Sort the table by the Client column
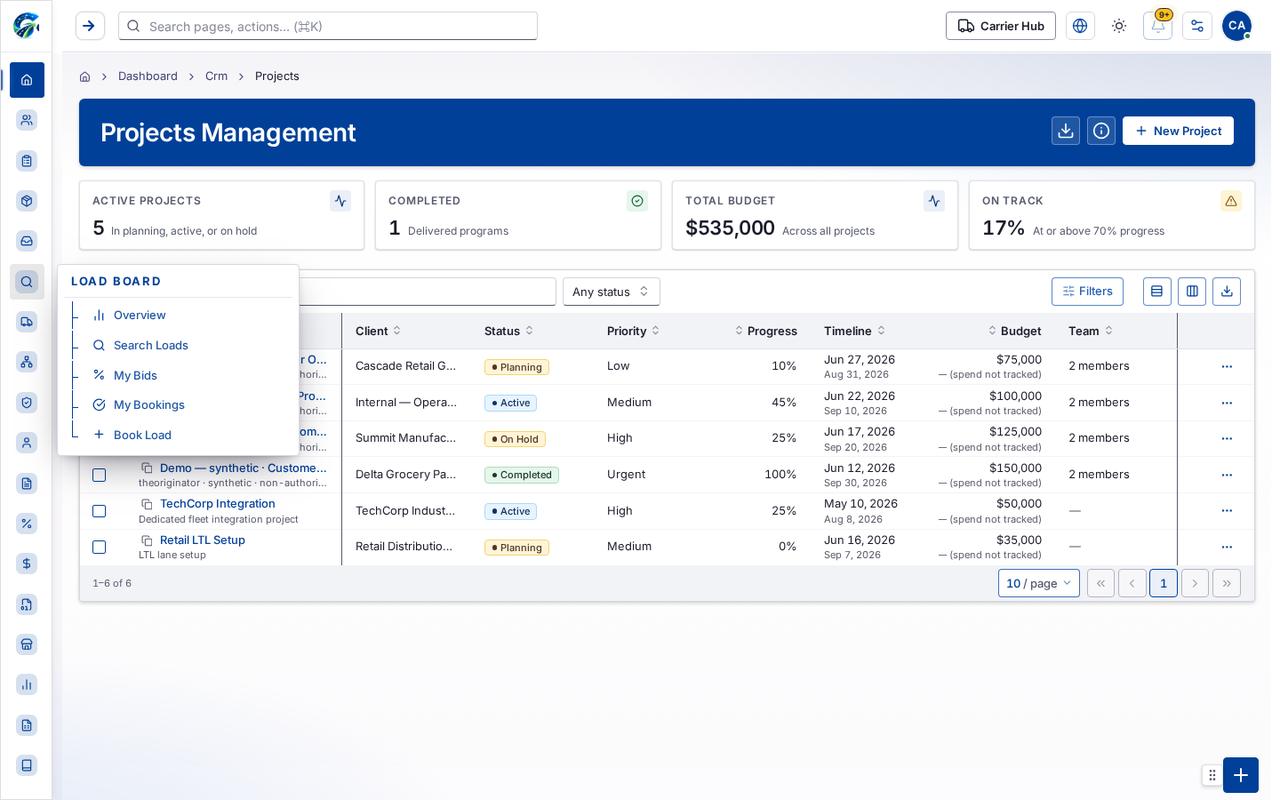1280x800 pixels. pyautogui.click(x=378, y=331)
